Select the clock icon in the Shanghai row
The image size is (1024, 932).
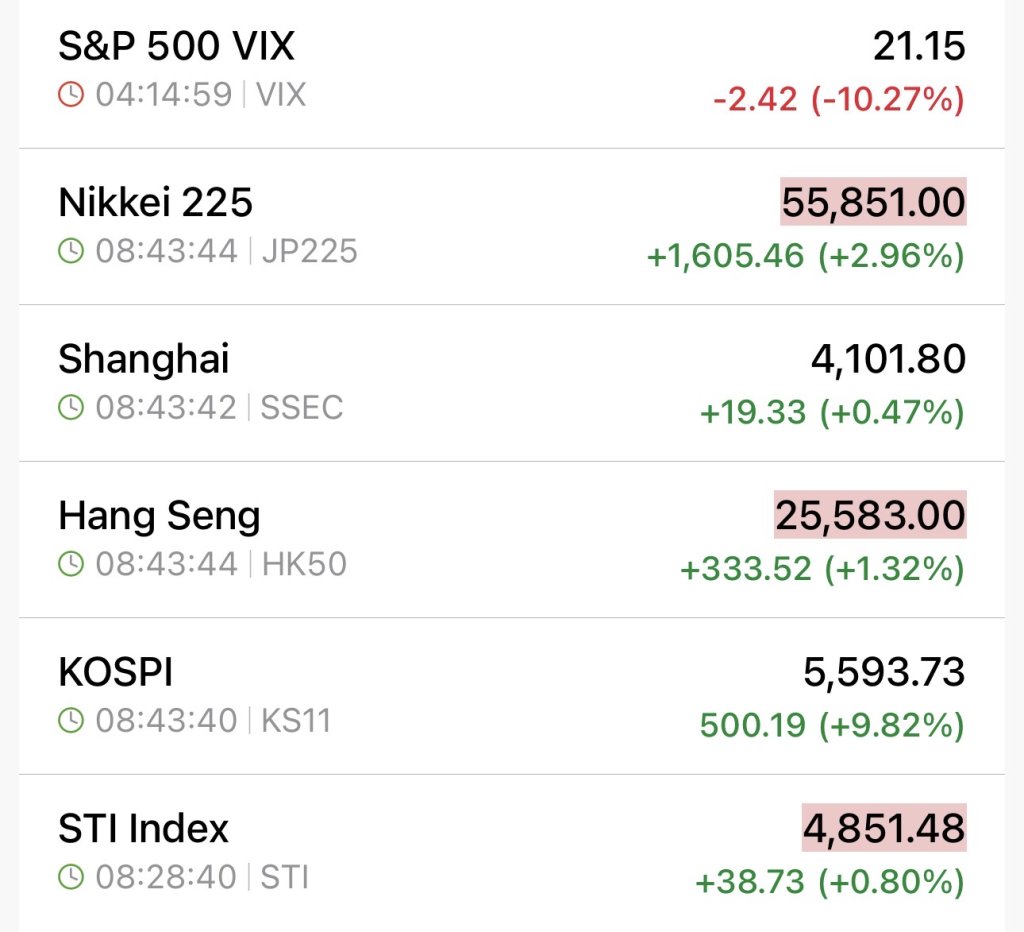[x=71, y=408]
